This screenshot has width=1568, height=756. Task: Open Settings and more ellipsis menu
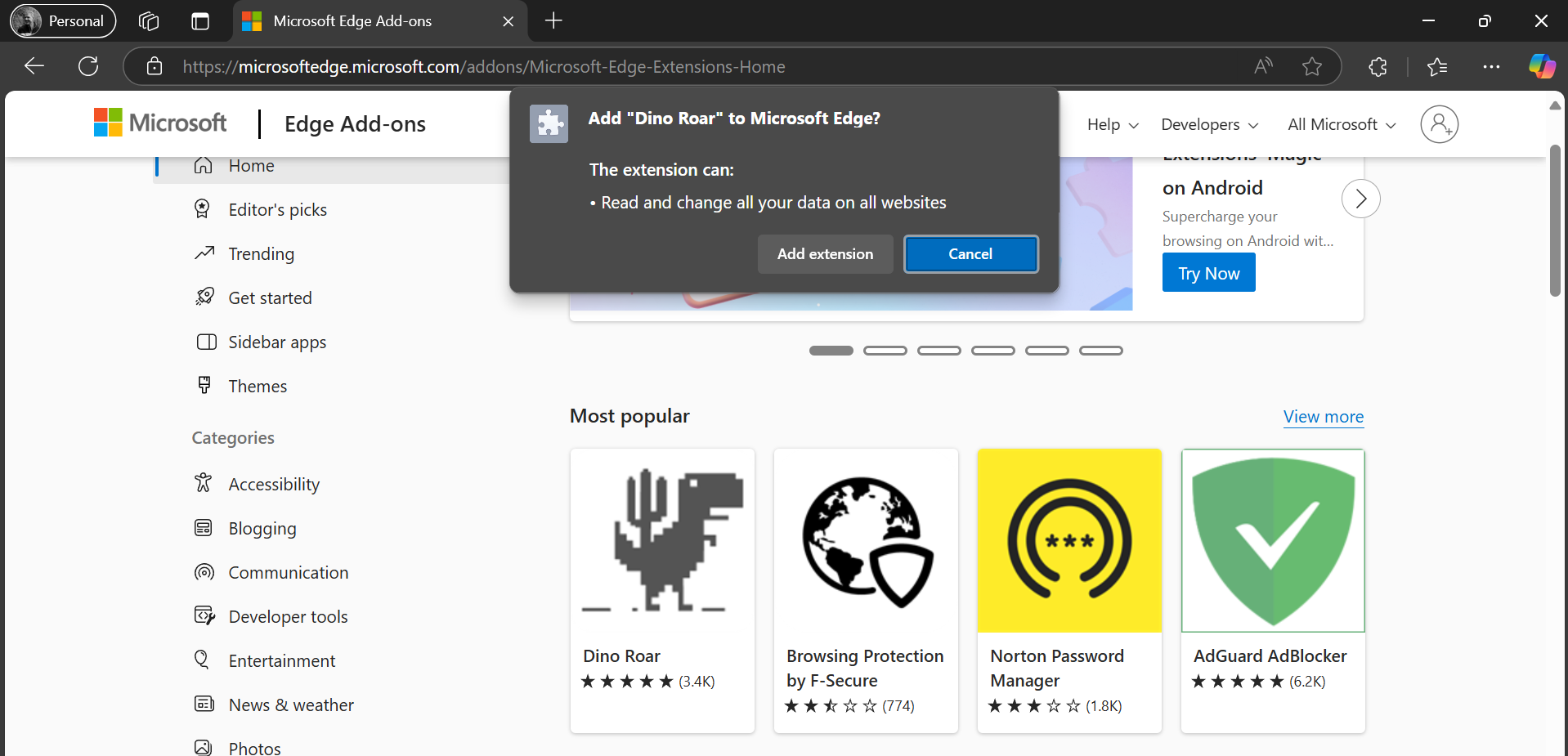[1491, 67]
